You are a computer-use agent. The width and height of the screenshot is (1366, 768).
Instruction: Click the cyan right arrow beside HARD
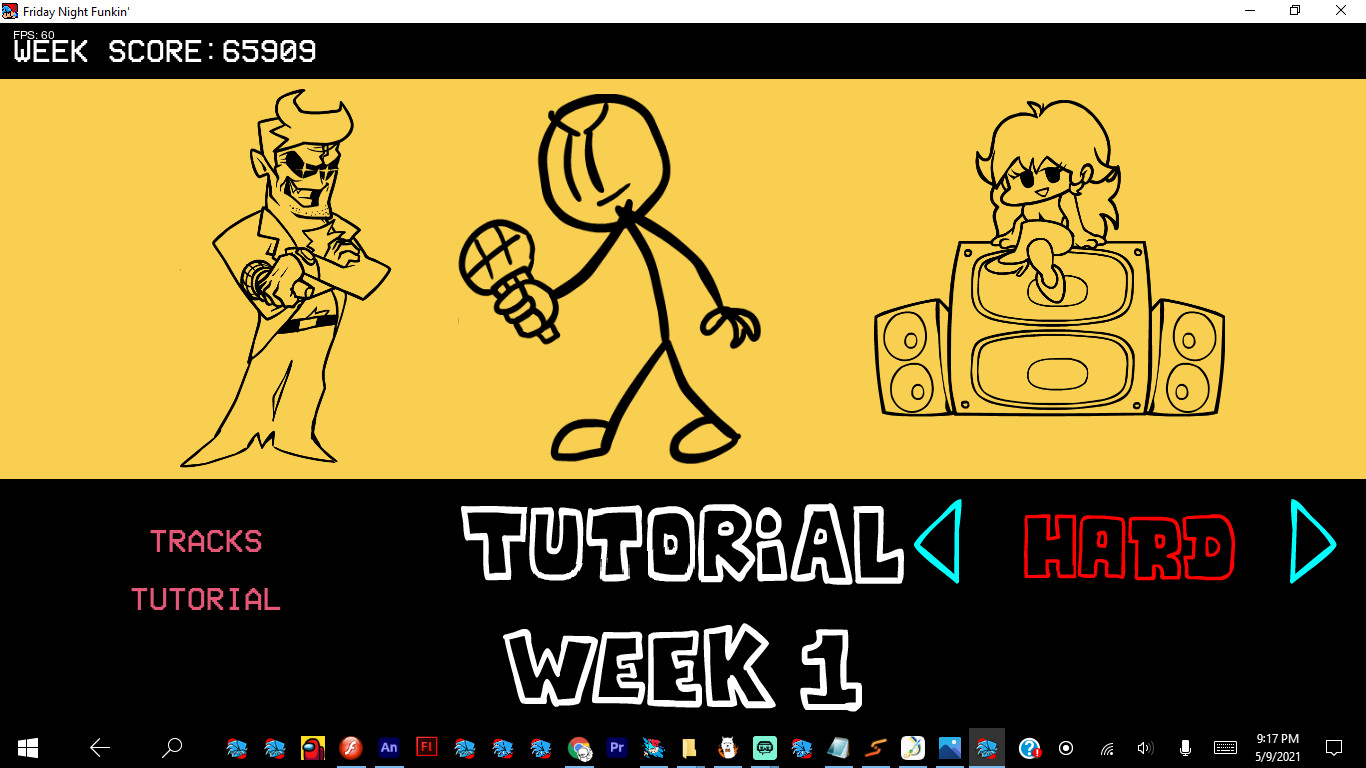(1313, 541)
